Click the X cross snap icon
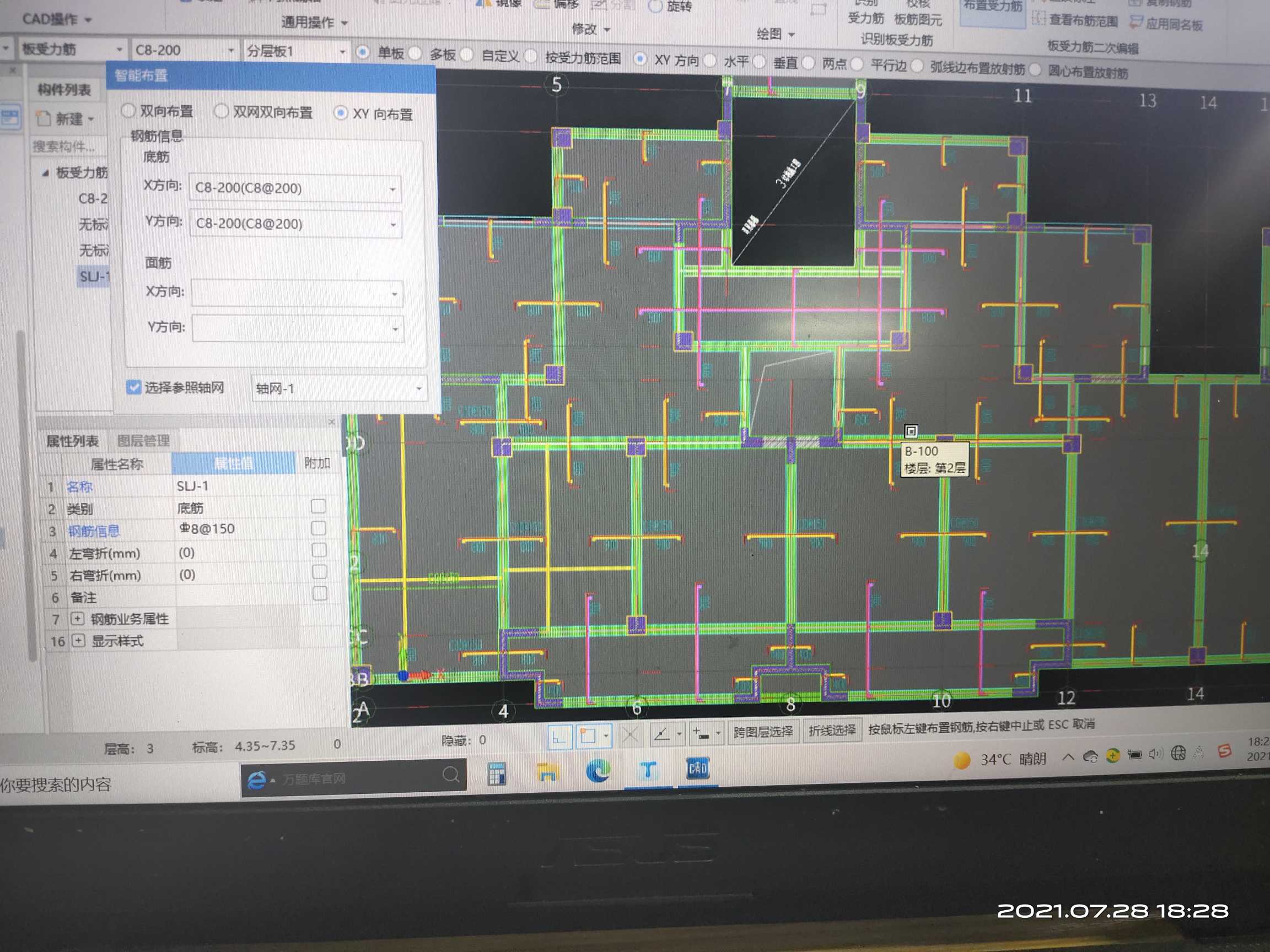Screen dimensions: 1270x952 630,735
